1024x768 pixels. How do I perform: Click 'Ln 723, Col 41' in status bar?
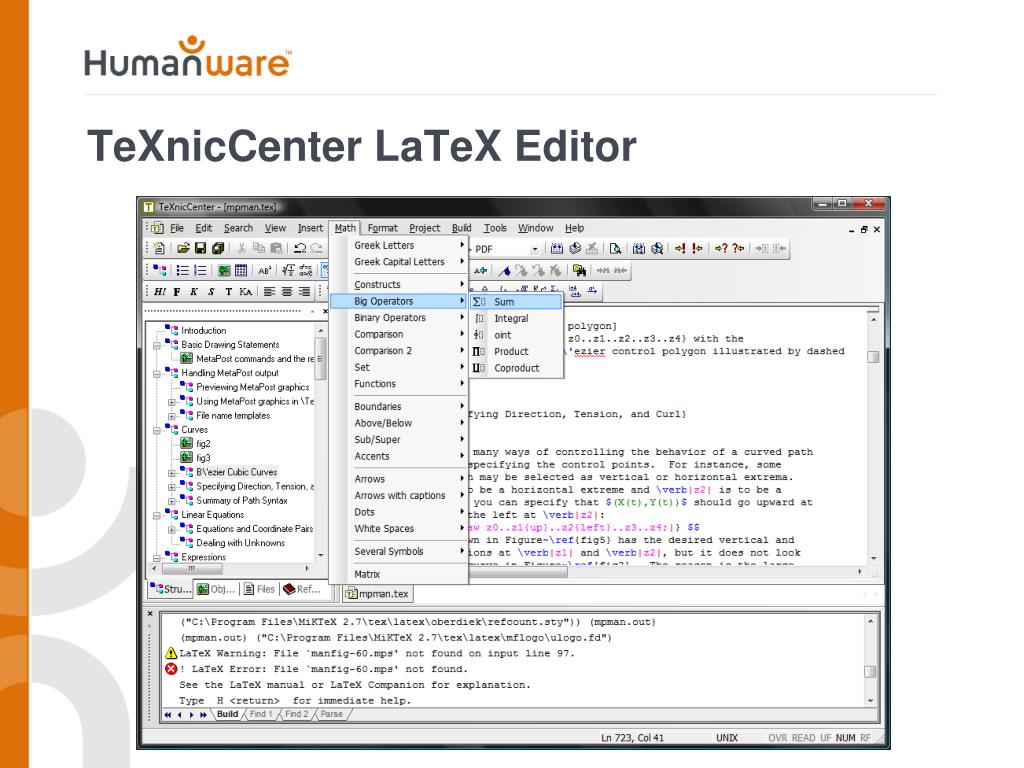632,738
